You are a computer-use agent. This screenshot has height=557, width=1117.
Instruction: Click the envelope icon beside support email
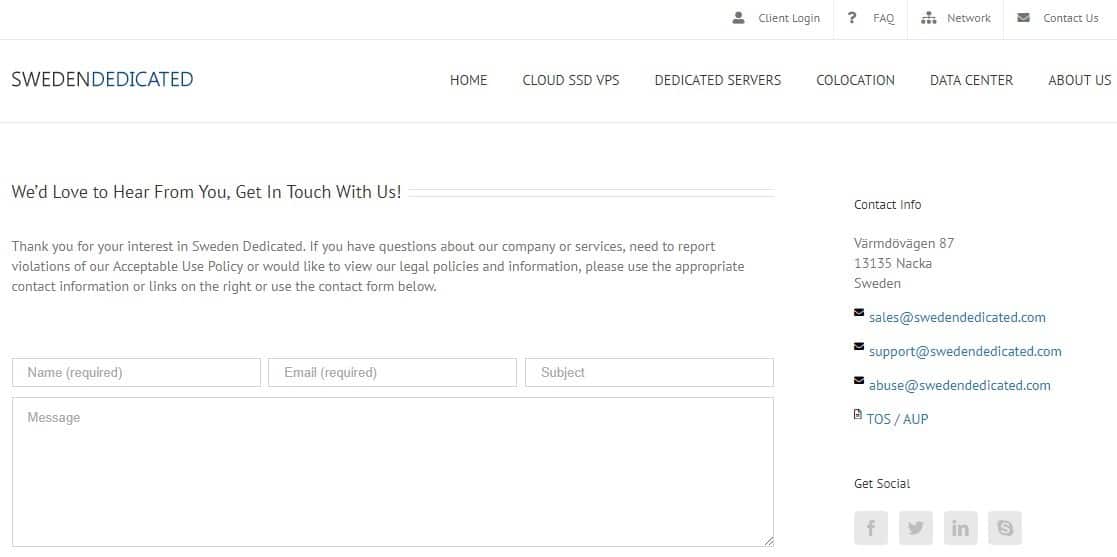pos(859,346)
